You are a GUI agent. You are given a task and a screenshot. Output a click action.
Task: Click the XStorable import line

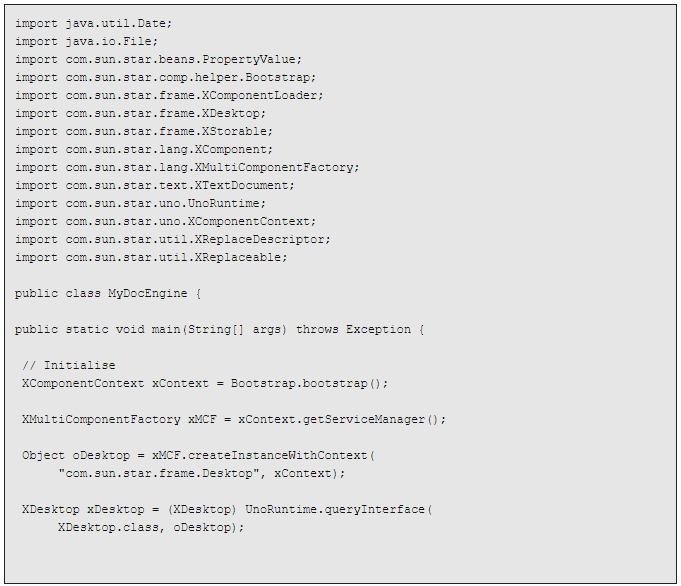[144, 132]
